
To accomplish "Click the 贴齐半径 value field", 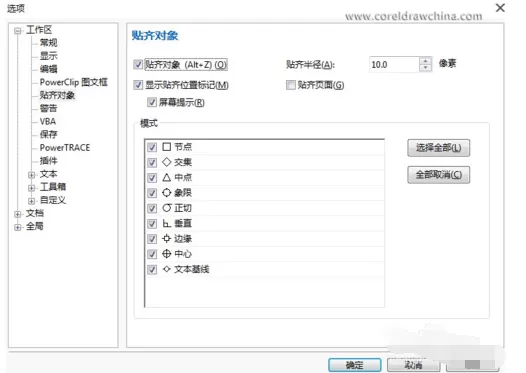I will click(x=394, y=64).
